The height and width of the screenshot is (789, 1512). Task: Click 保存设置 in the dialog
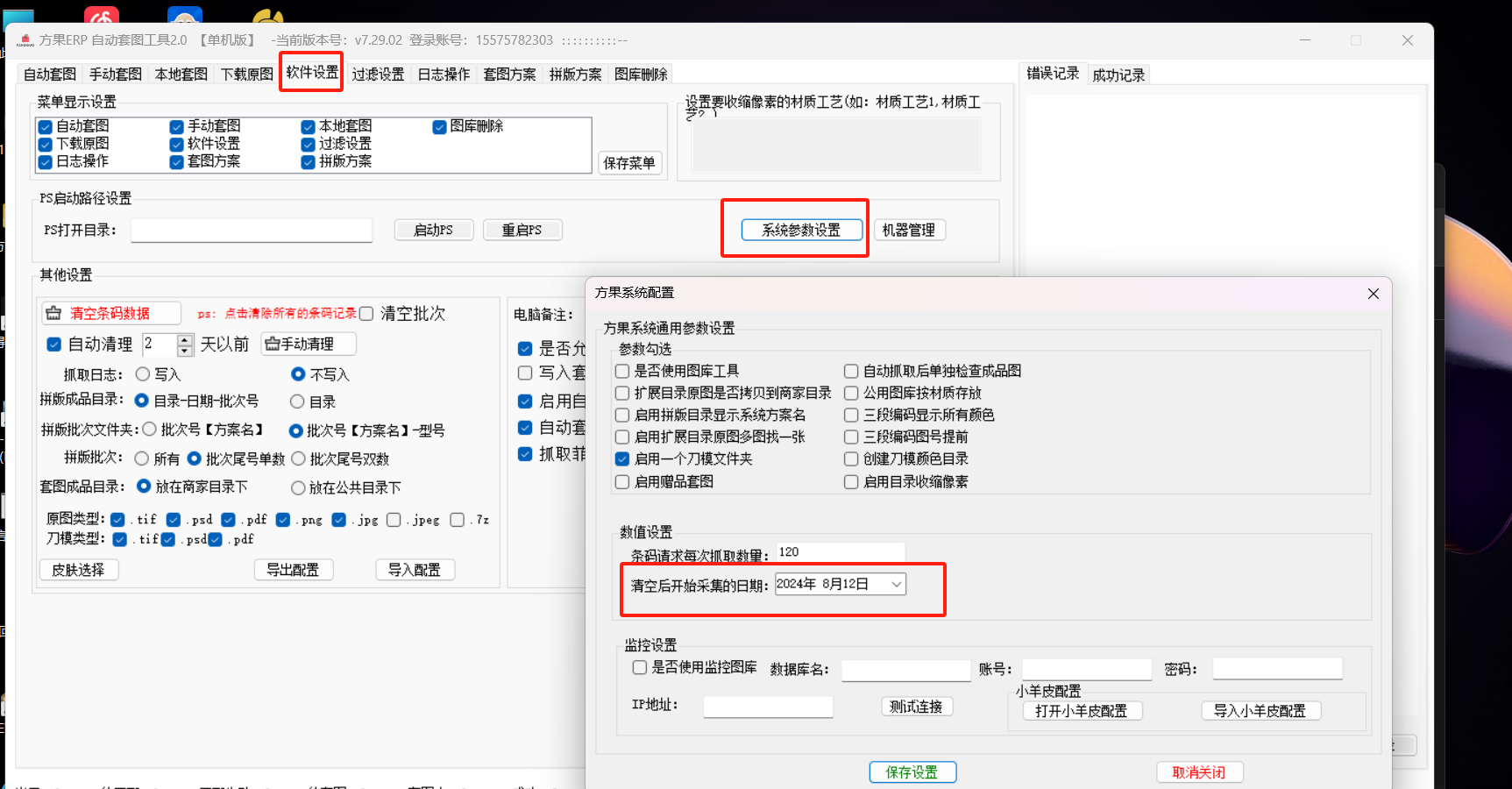click(x=912, y=772)
